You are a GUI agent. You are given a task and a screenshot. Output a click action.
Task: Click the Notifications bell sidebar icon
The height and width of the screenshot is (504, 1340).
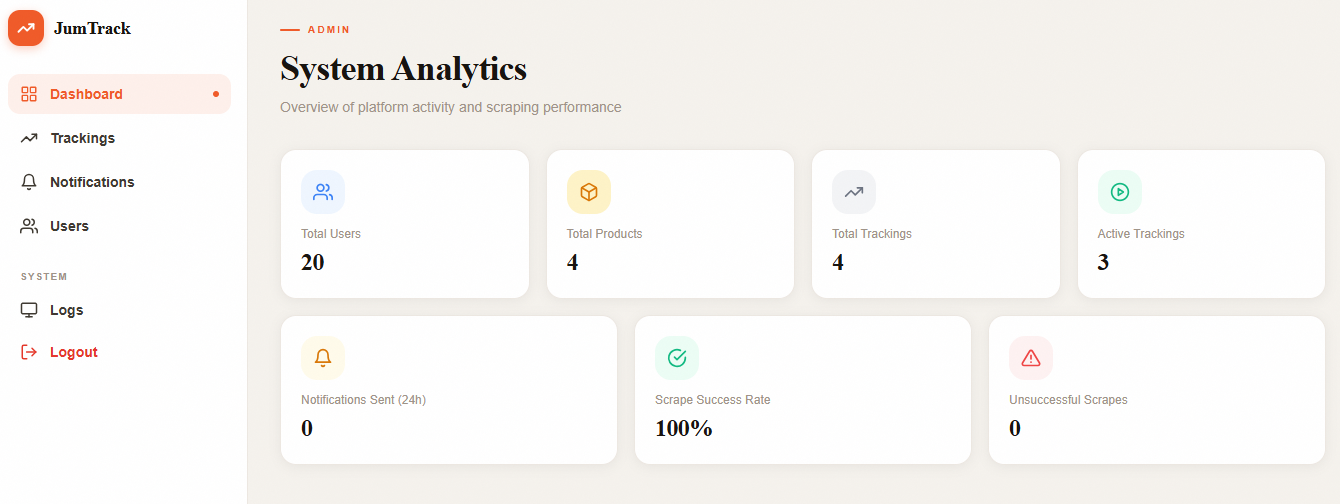(x=29, y=182)
